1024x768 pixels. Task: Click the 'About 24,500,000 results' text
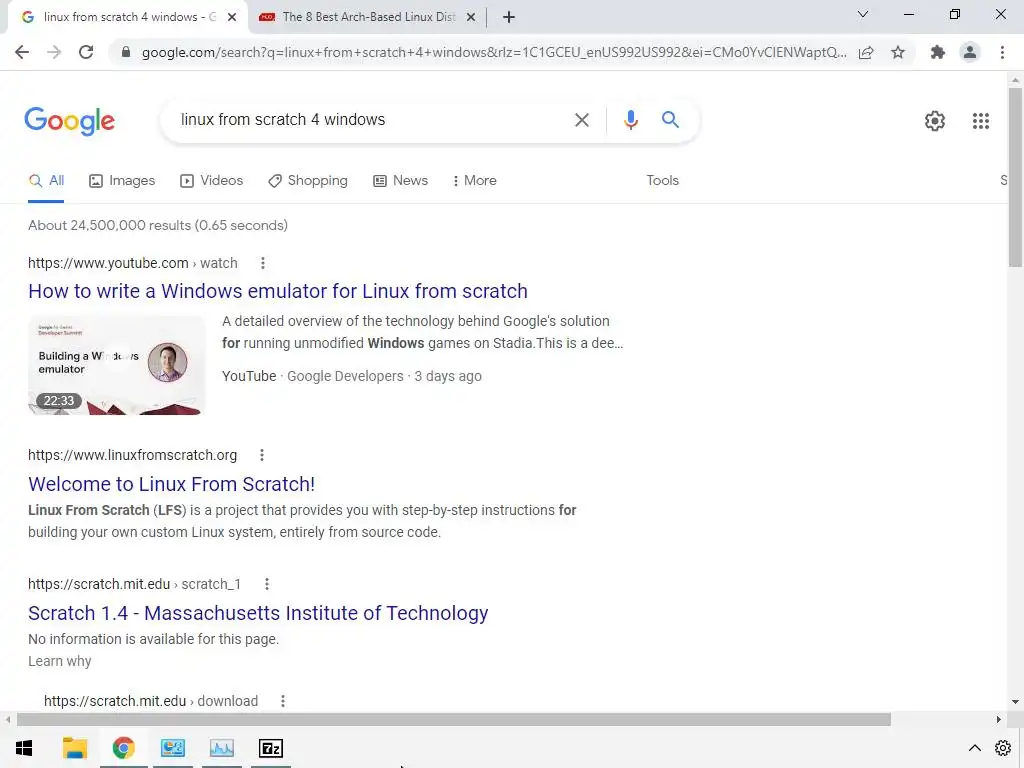pos(158,225)
